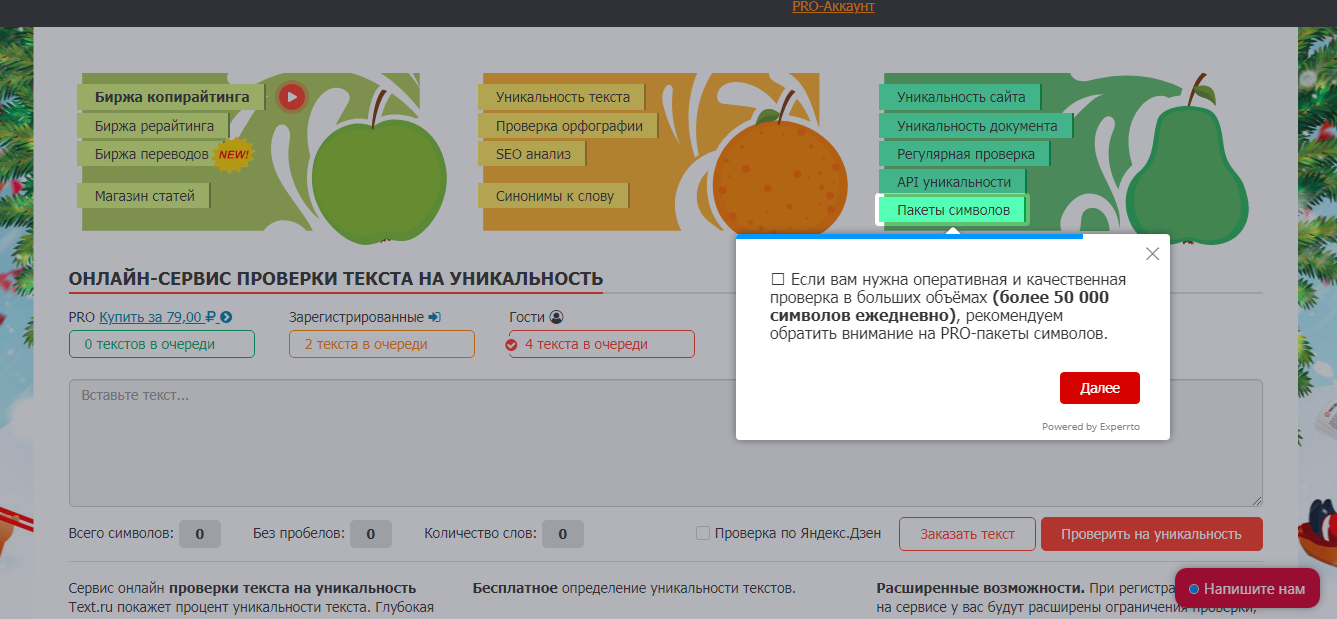The image size is (1337, 619).
Task: Open SEO анализ menu item
Action: pos(532,154)
